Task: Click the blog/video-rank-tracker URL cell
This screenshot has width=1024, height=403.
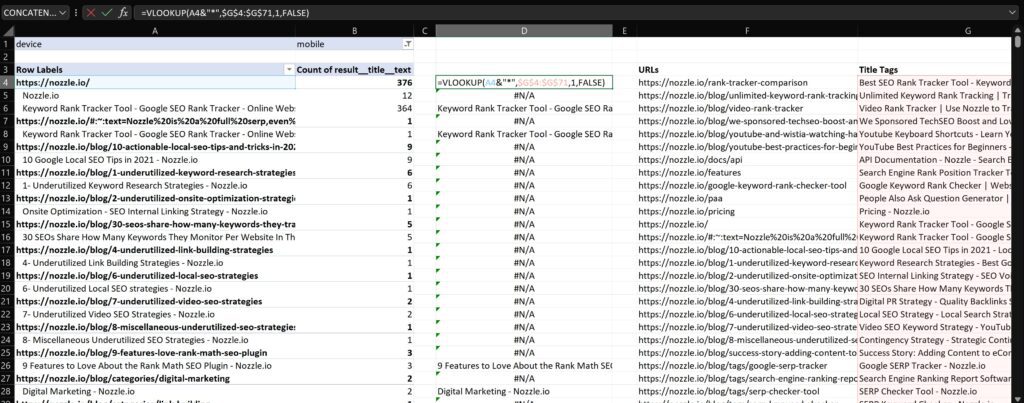Action: coord(747,108)
